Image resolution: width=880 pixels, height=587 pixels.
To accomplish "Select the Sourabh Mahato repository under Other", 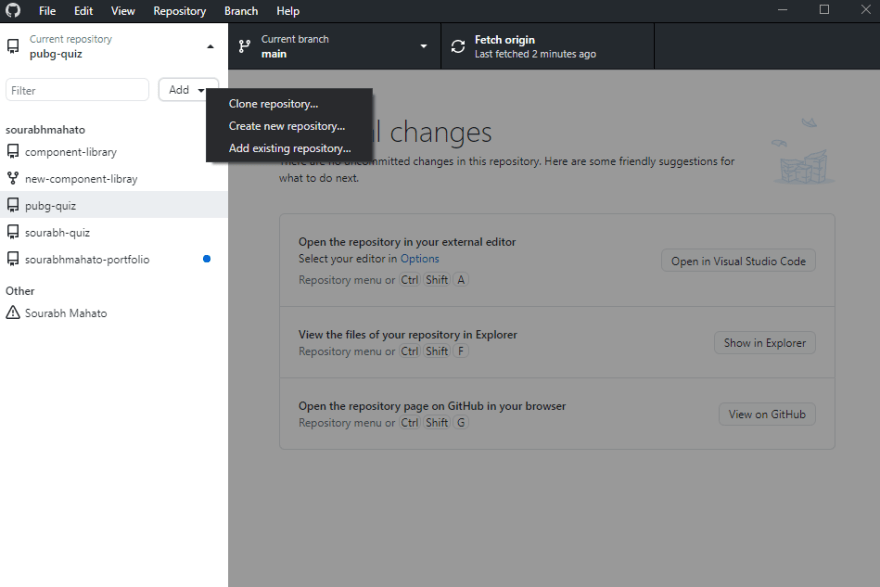I will pyautogui.click(x=114, y=313).
